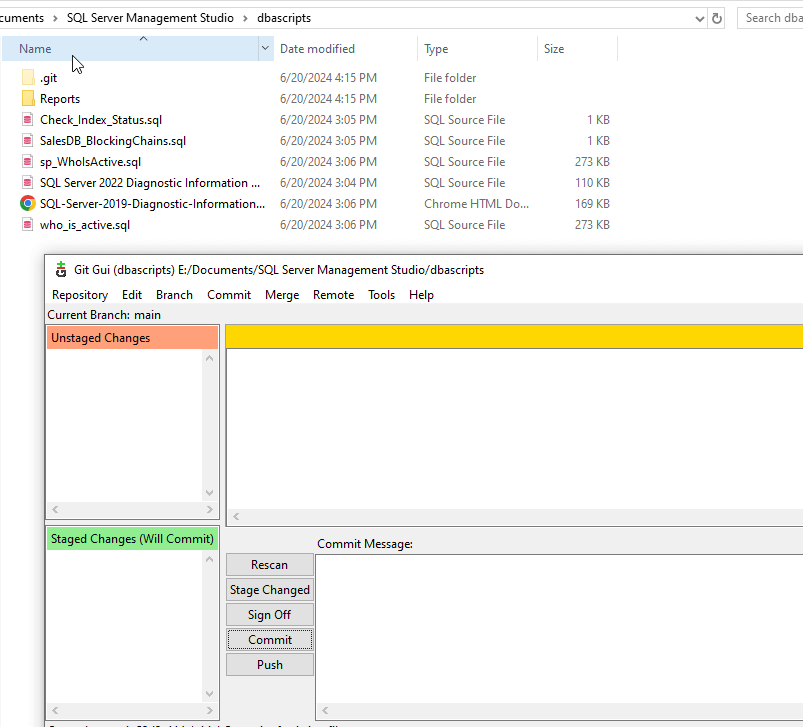Open the .git folder icon
The height and width of the screenshot is (727, 803).
[28, 78]
